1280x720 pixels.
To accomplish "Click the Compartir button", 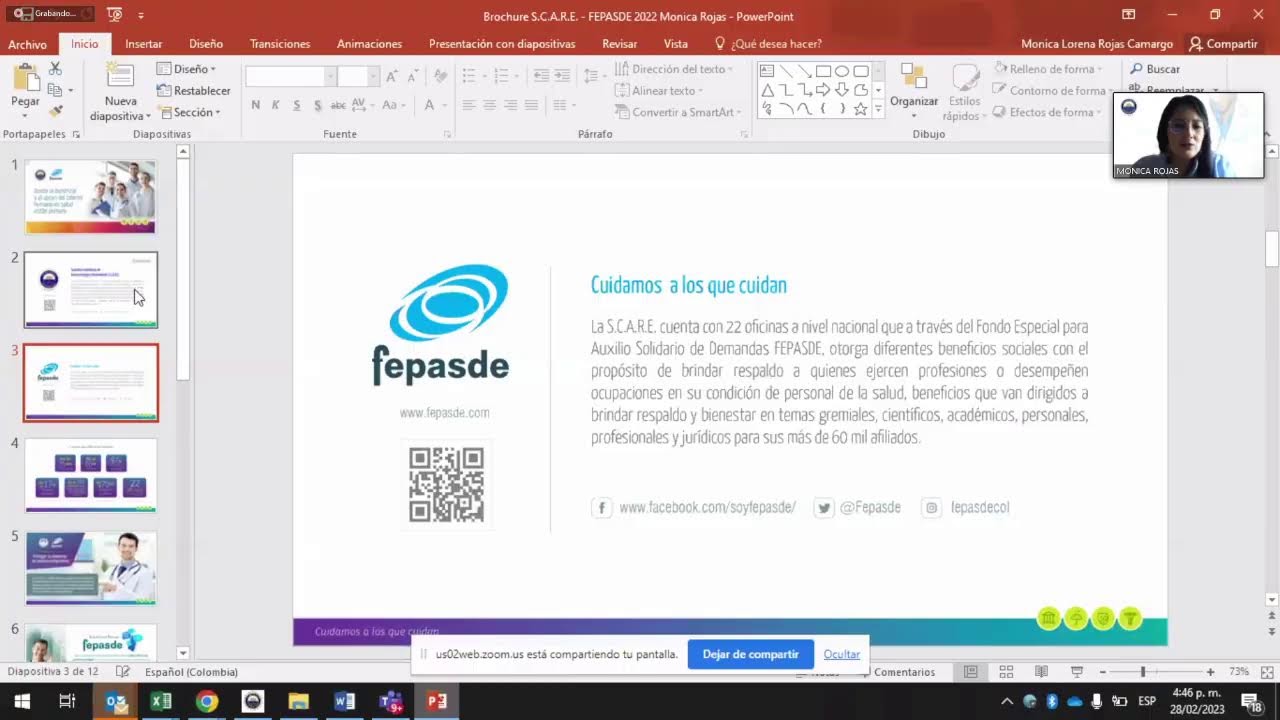I will pos(1223,44).
